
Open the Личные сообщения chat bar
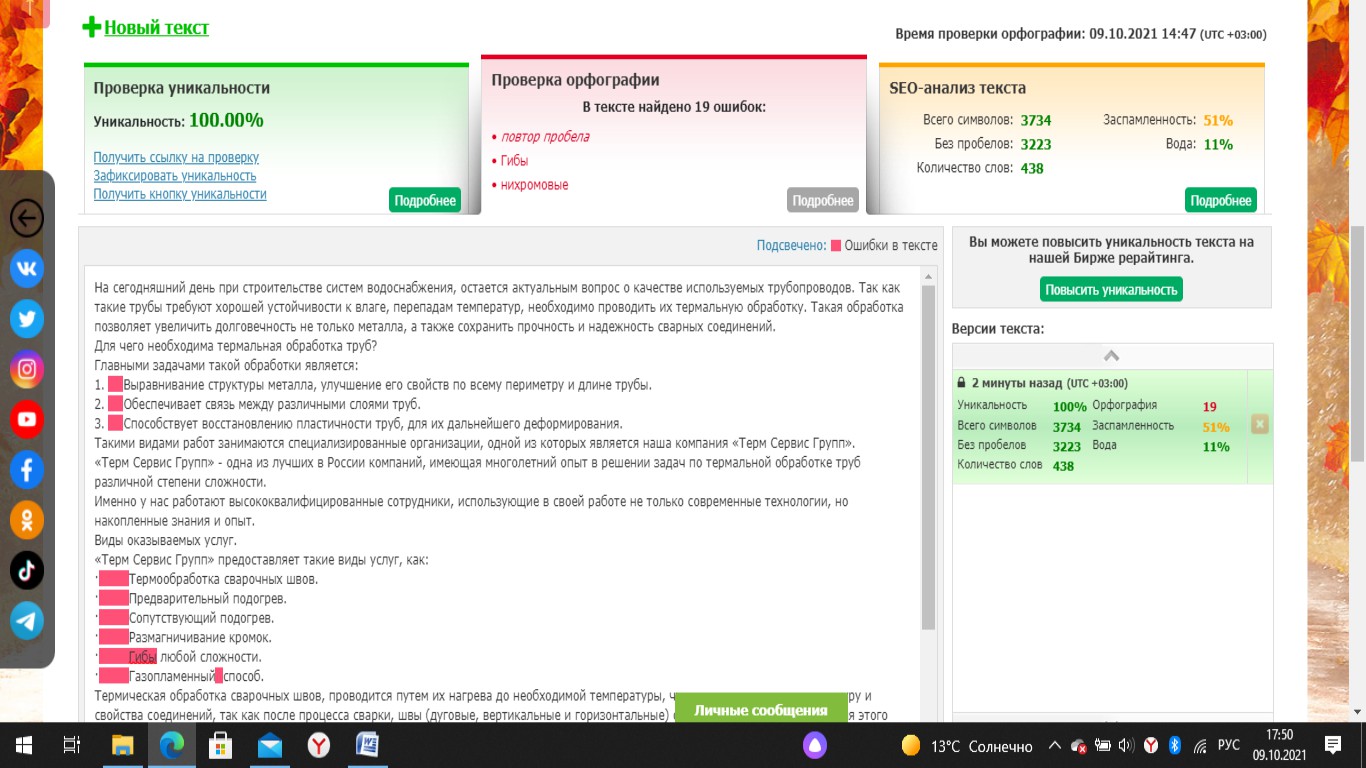pyautogui.click(x=761, y=710)
